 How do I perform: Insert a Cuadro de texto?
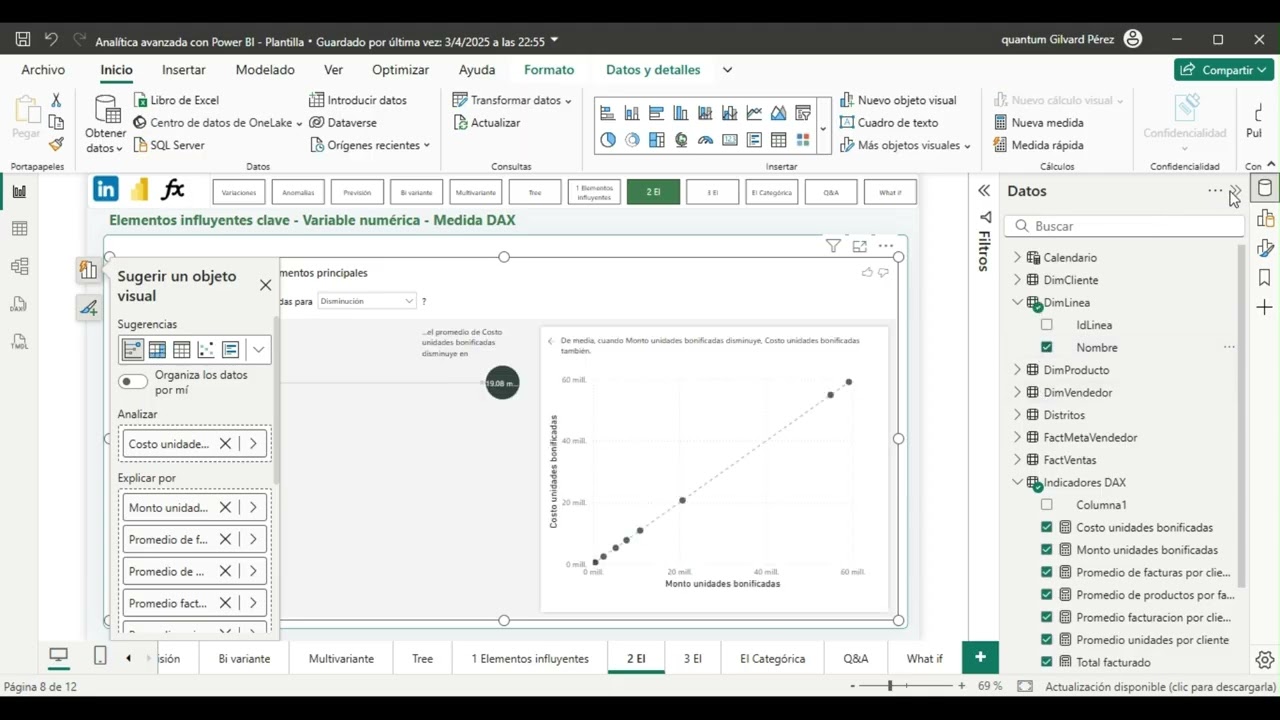coord(889,122)
